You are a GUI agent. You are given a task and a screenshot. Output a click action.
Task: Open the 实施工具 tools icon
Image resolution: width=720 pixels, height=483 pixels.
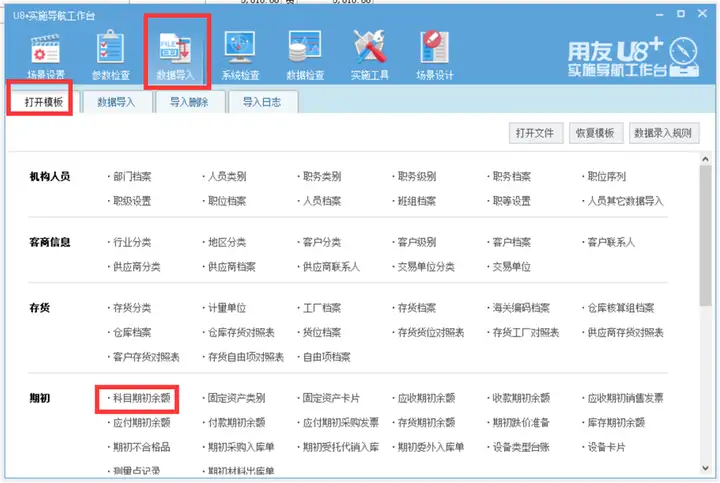[370, 56]
